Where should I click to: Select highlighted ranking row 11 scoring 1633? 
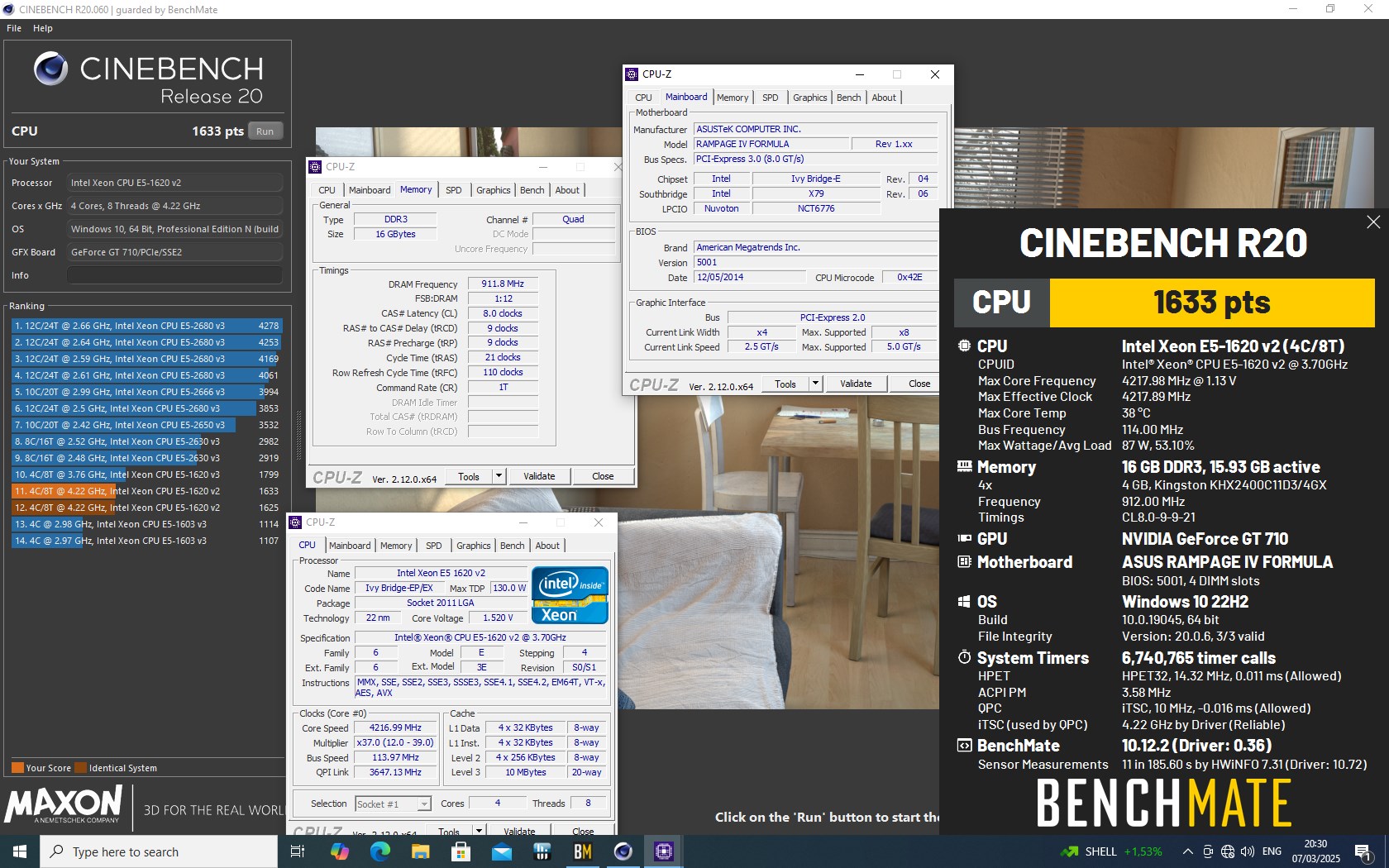pos(146,491)
